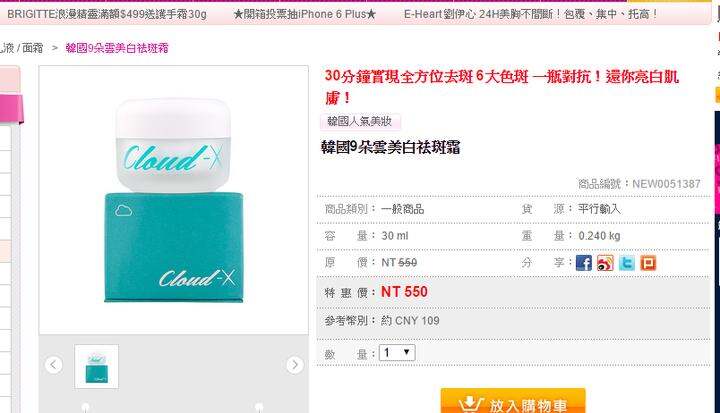
Task: Click the 韓國9朵雲美白祛斑霜 breadcrumb link
Action: 117,48
